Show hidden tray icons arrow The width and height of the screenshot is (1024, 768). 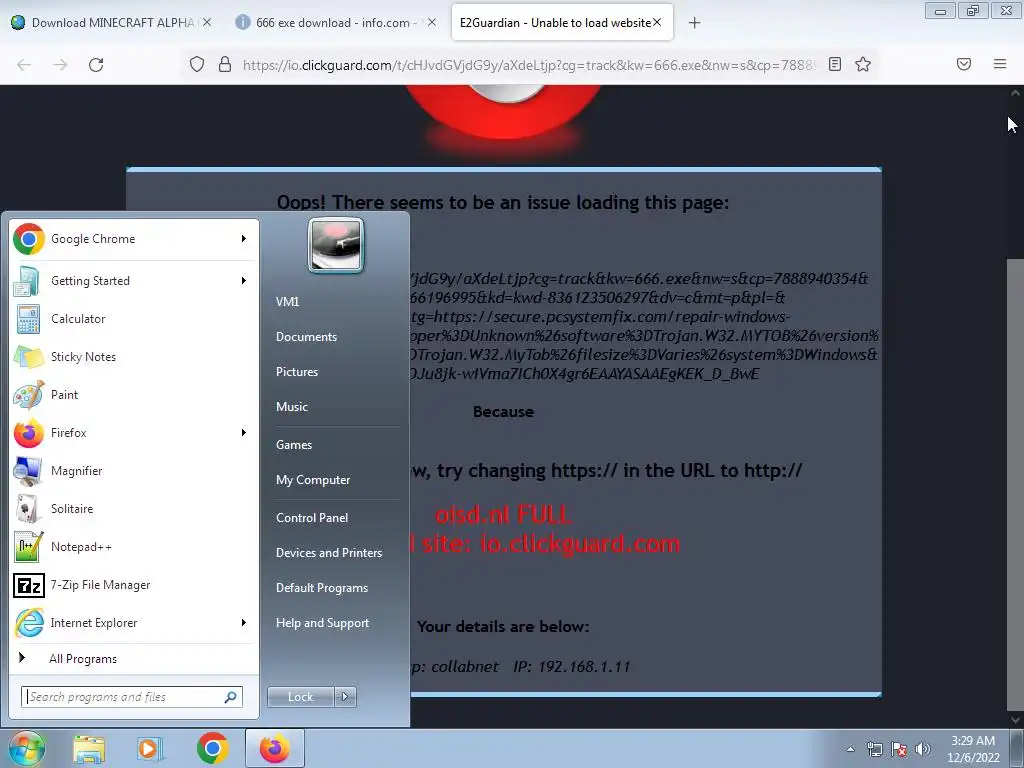[x=850, y=749]
